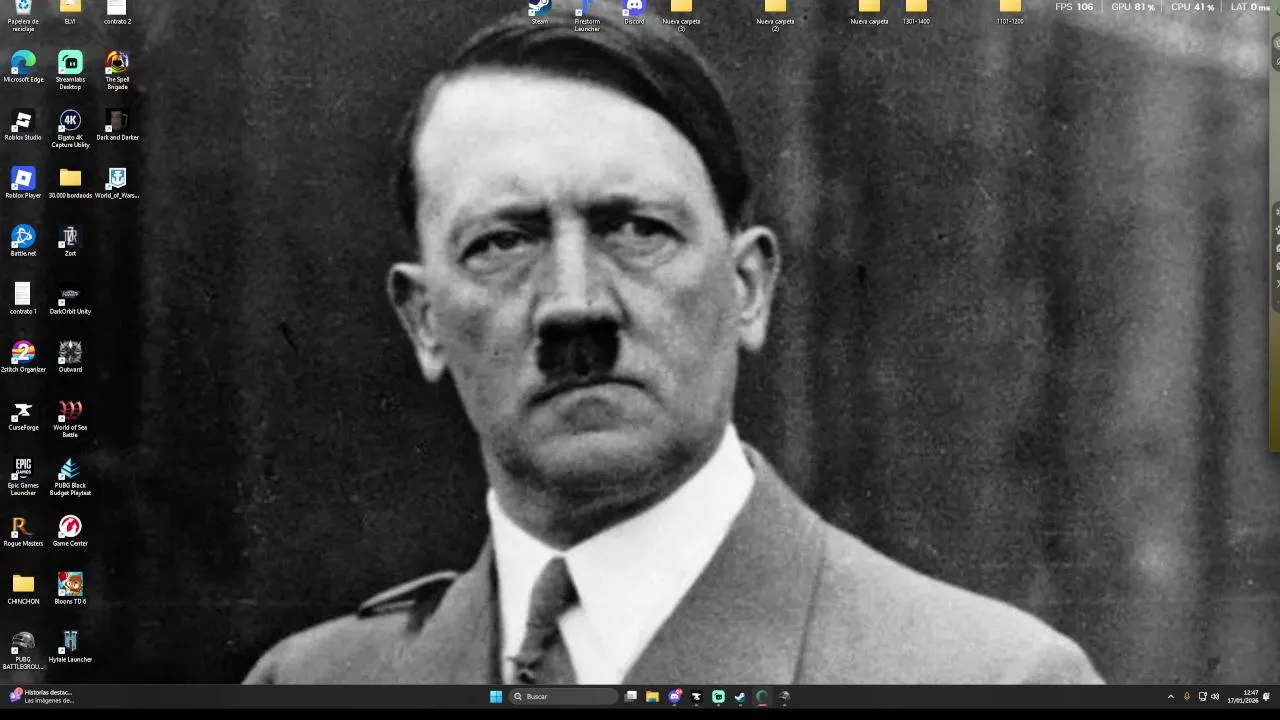Select the 1301-1400 folder

point(916,12)
